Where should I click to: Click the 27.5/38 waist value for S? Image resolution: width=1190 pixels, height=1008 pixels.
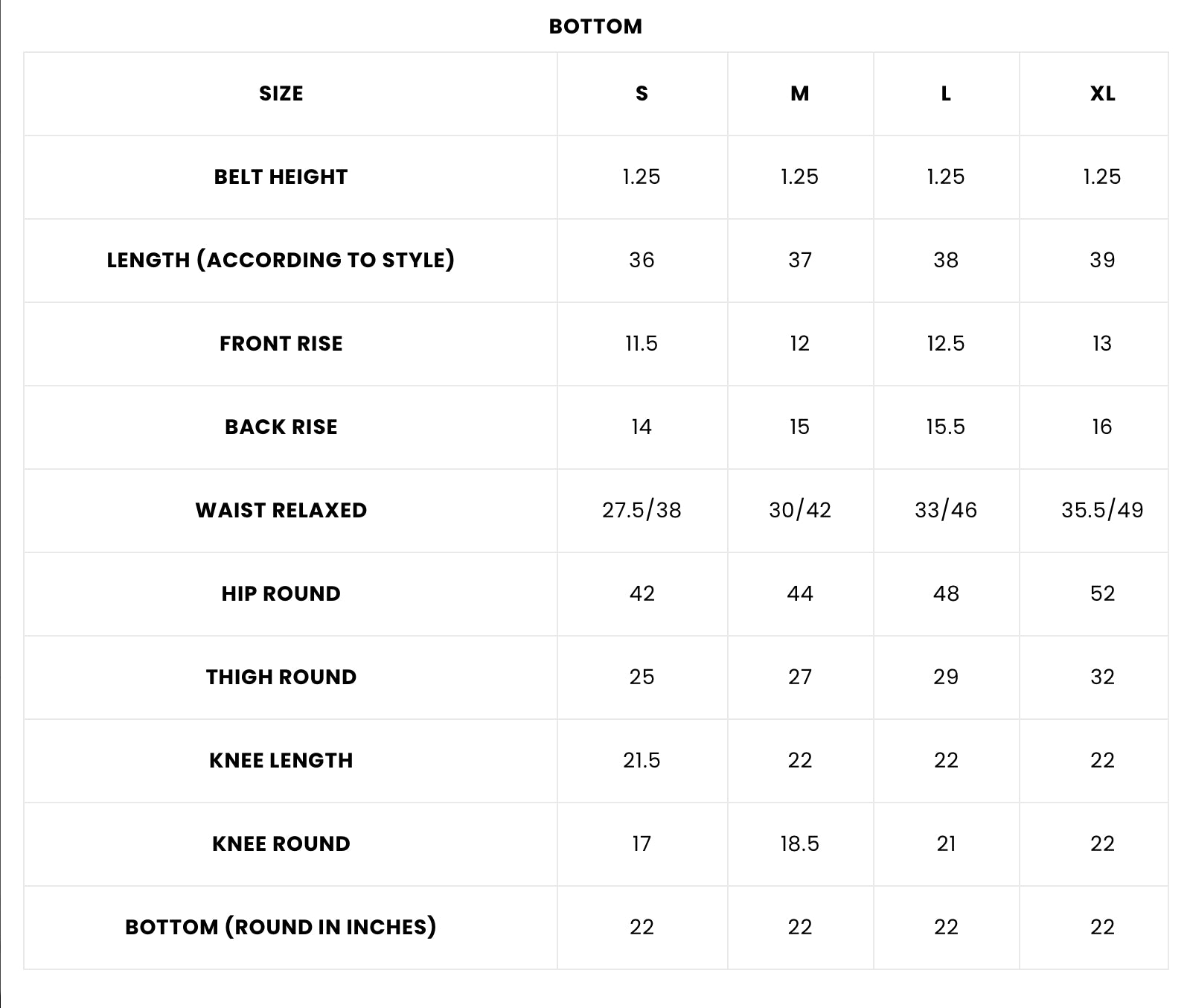(x=642, y=510)
